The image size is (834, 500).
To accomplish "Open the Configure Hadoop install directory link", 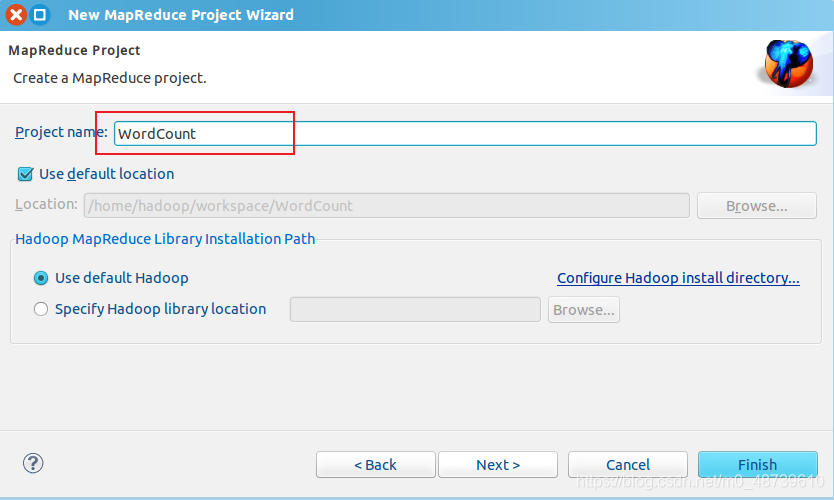I will click(x=678, y=278).
